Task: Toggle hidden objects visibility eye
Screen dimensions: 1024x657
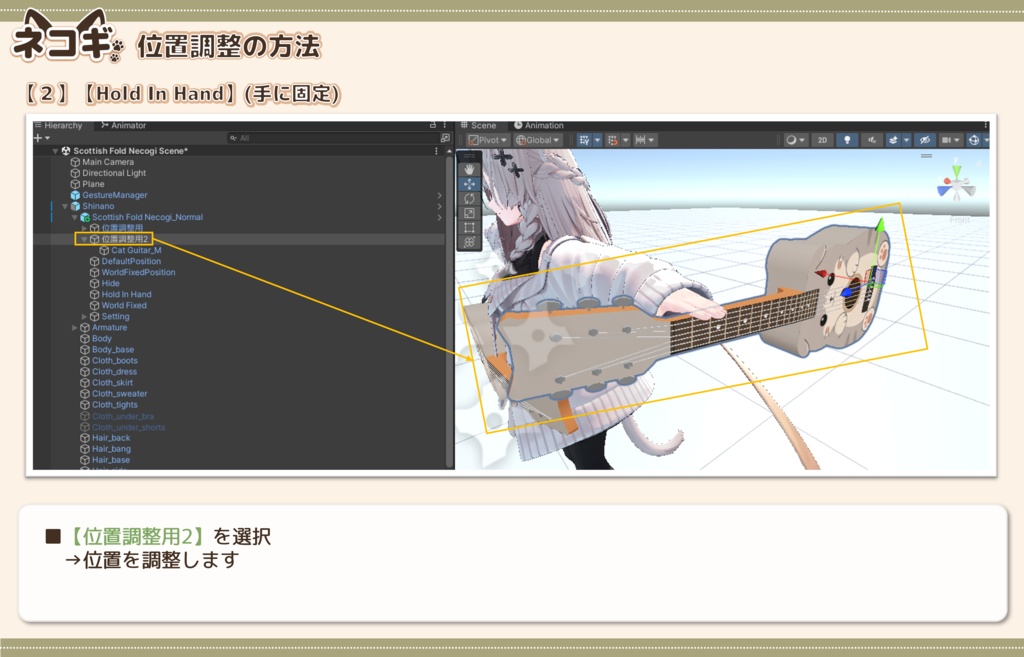Action: [x=924, y=140]
